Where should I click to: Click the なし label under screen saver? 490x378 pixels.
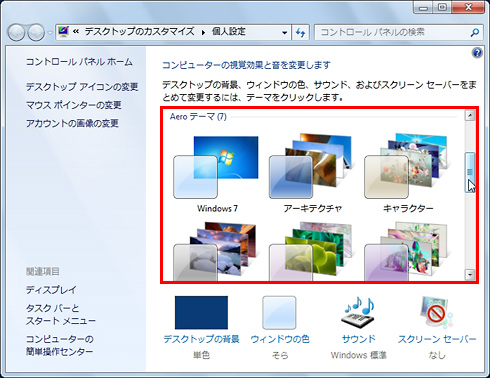click(x=437, y=355)
